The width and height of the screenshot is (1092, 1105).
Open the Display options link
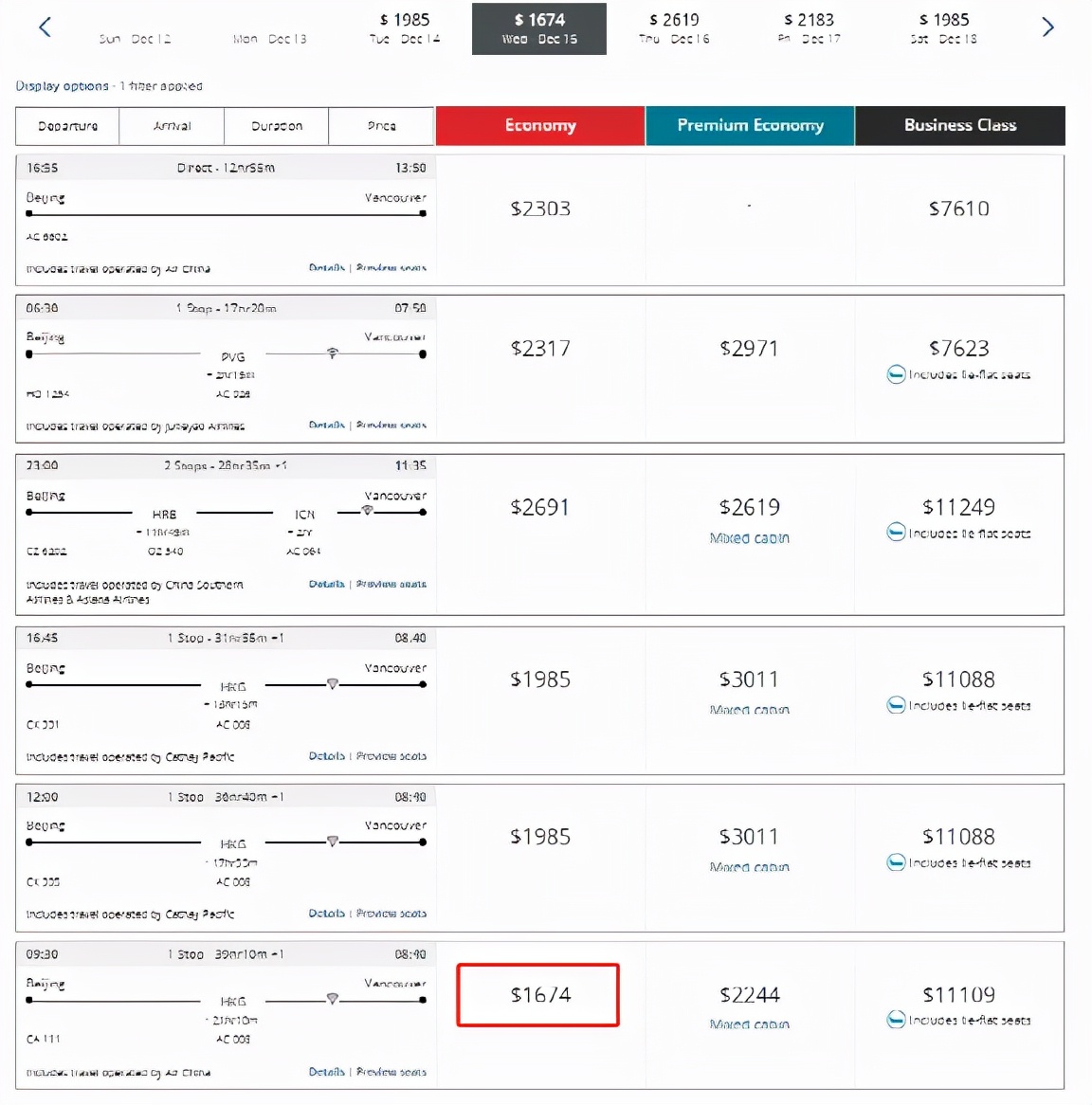(x=62, y=86)
